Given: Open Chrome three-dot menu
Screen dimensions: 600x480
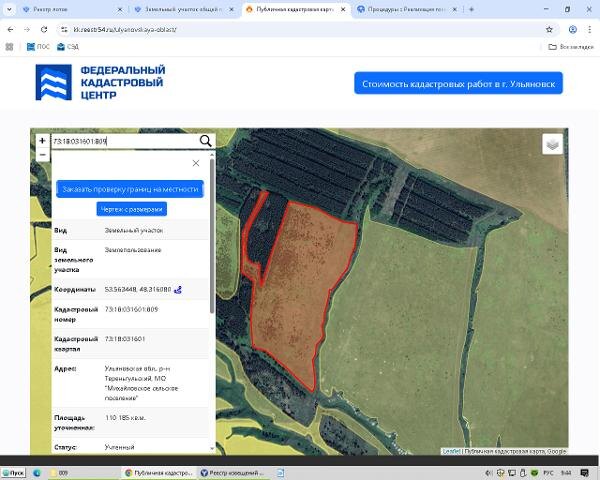Looking at the screenshot, I should 589,29.
